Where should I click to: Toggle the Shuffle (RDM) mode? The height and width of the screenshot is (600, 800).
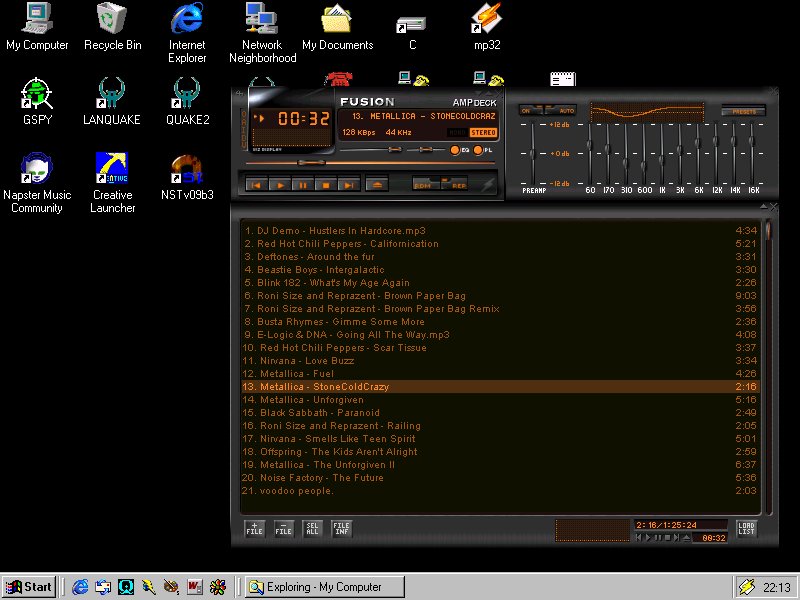click(426, 185)
